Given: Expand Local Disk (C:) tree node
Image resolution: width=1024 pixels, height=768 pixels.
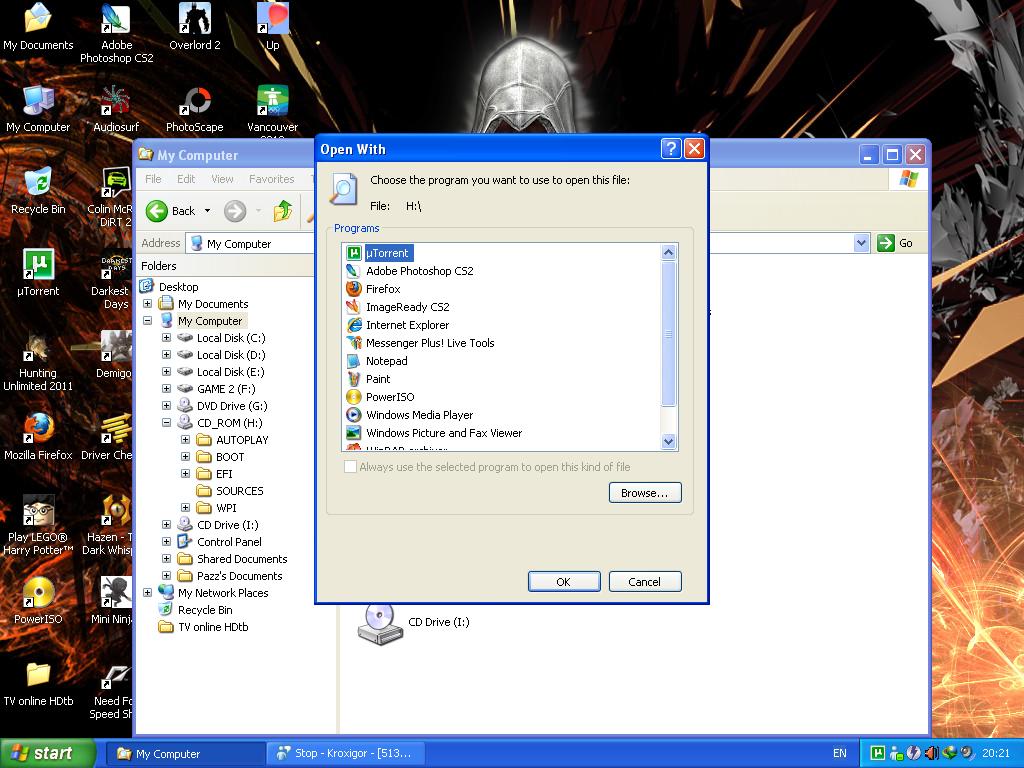Looking at the screenshot, I should [167, 338].
